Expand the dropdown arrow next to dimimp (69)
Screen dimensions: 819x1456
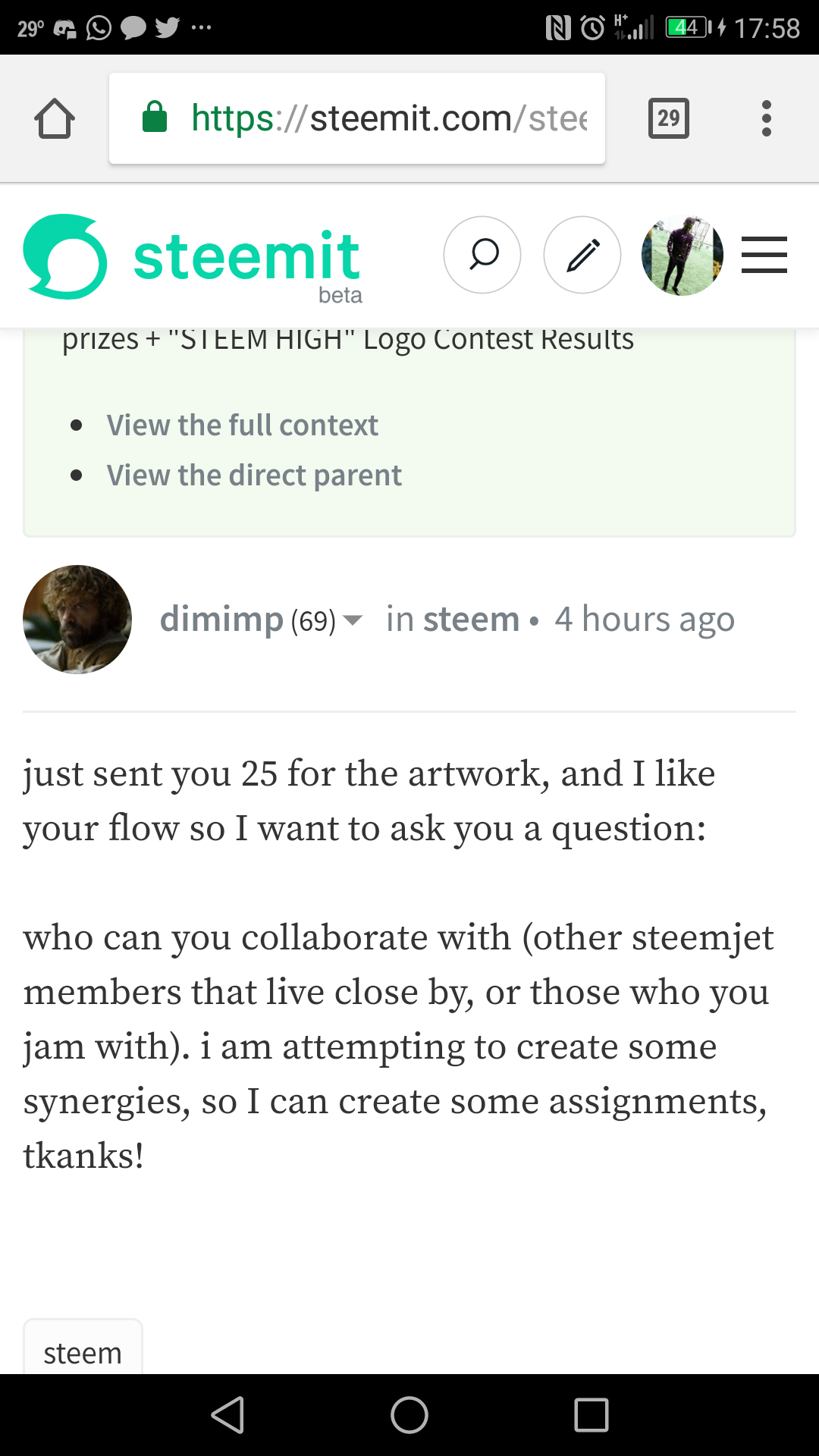click(353, 620)
